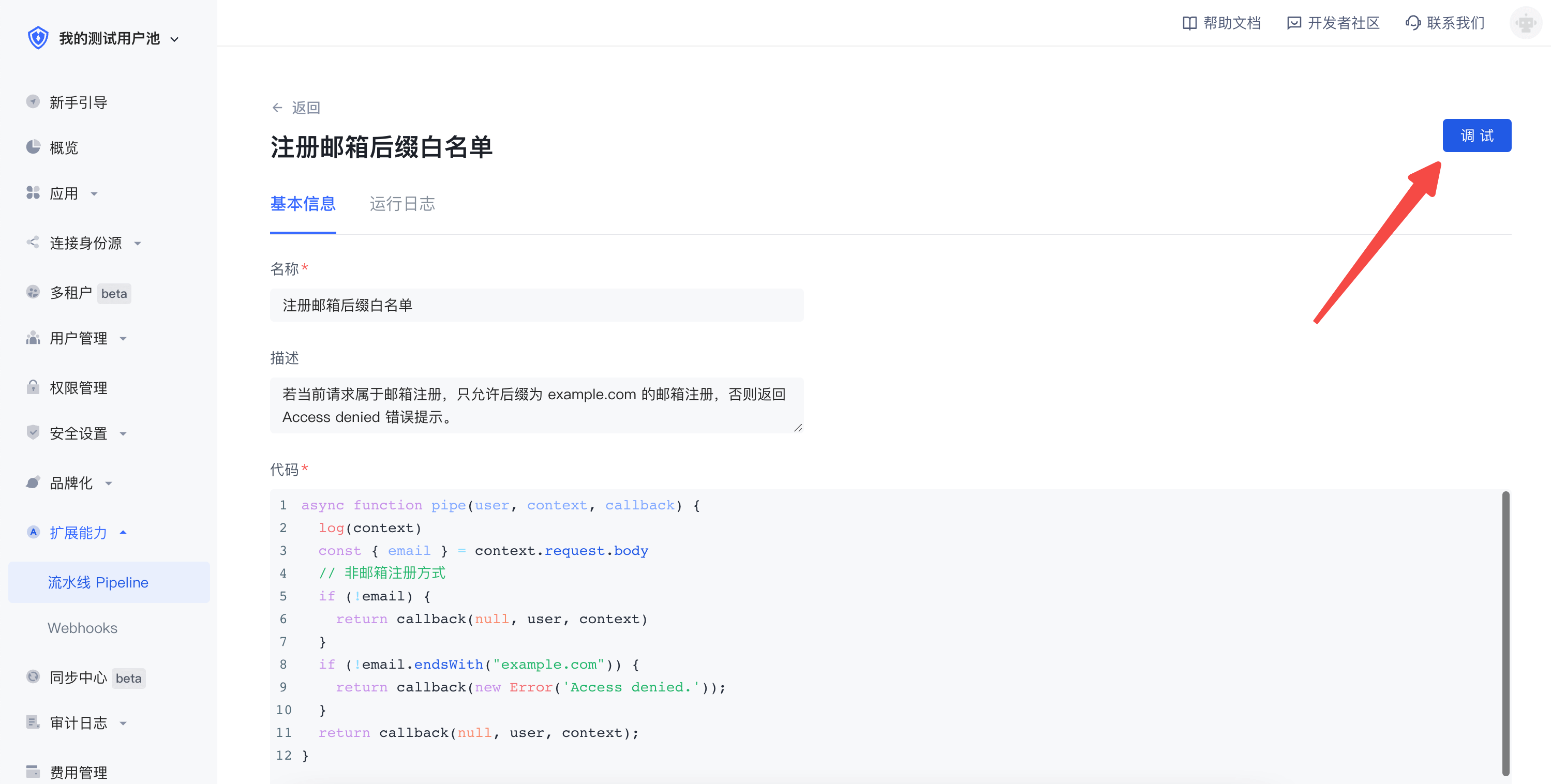
Task: Click the shield logo icon
Action: (38, 38)
